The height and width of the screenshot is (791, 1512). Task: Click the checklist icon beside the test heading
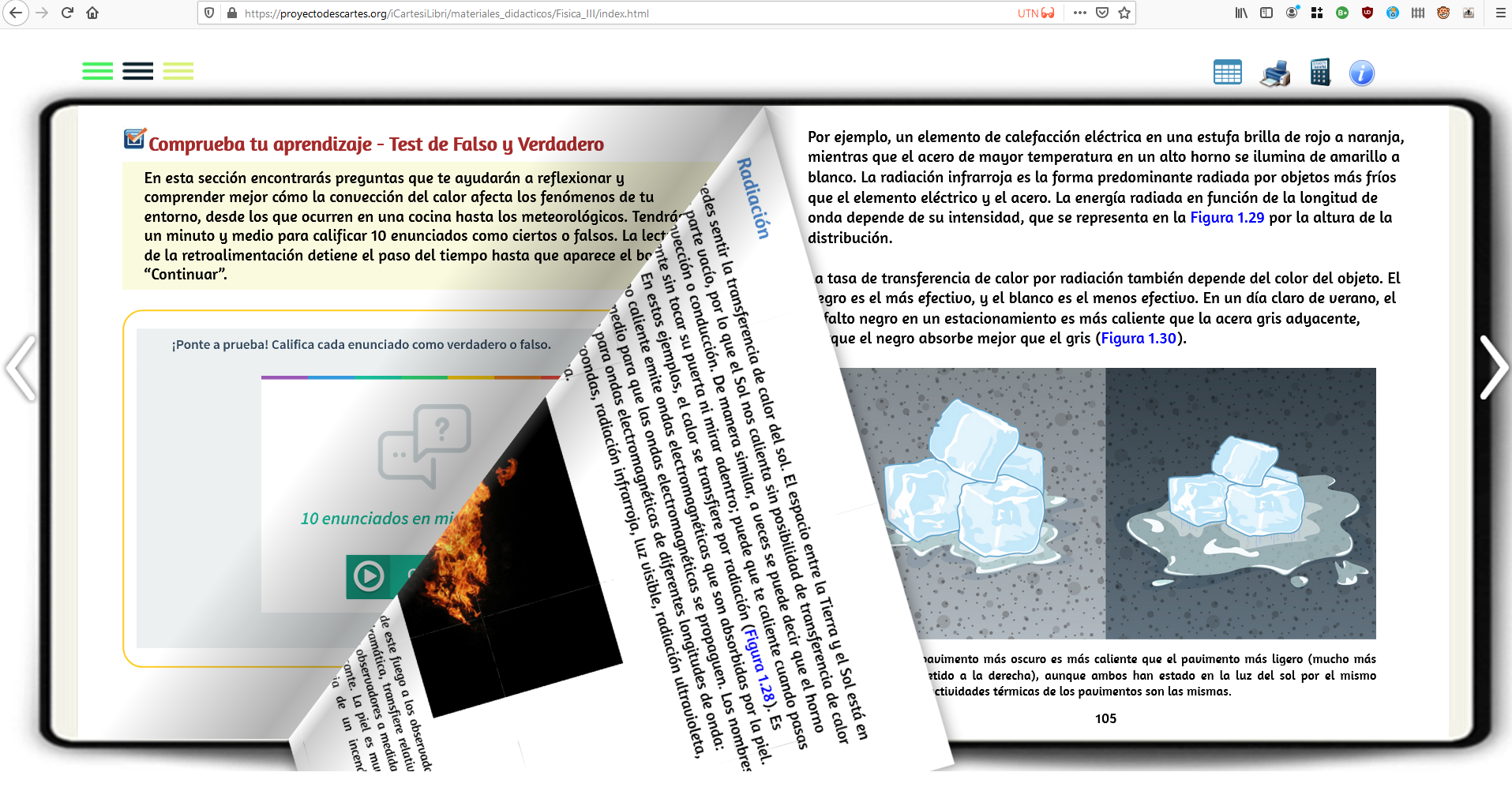tap(135, 139)
